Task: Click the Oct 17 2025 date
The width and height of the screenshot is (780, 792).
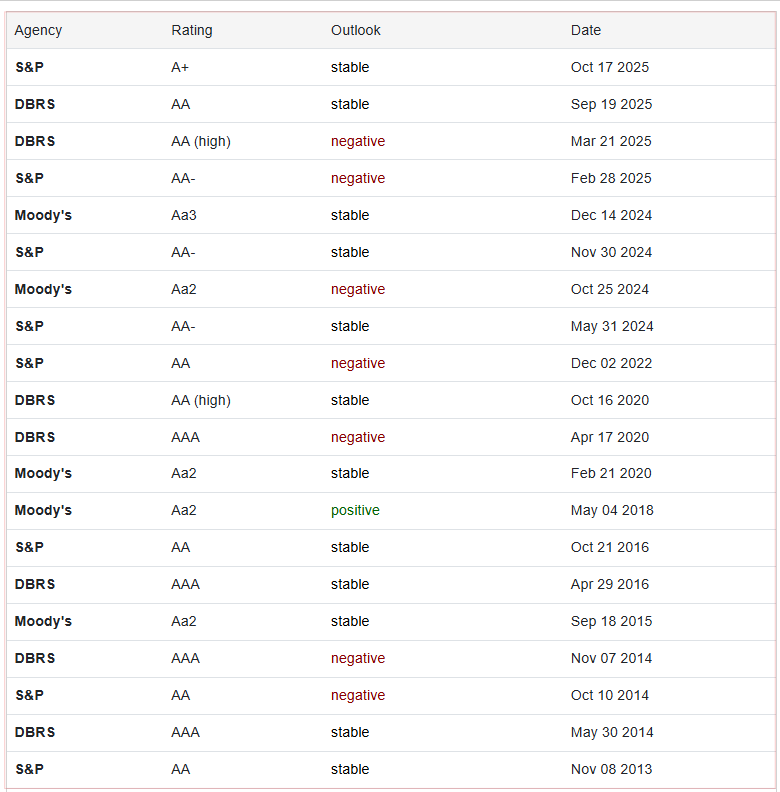Action: [609, 67]
